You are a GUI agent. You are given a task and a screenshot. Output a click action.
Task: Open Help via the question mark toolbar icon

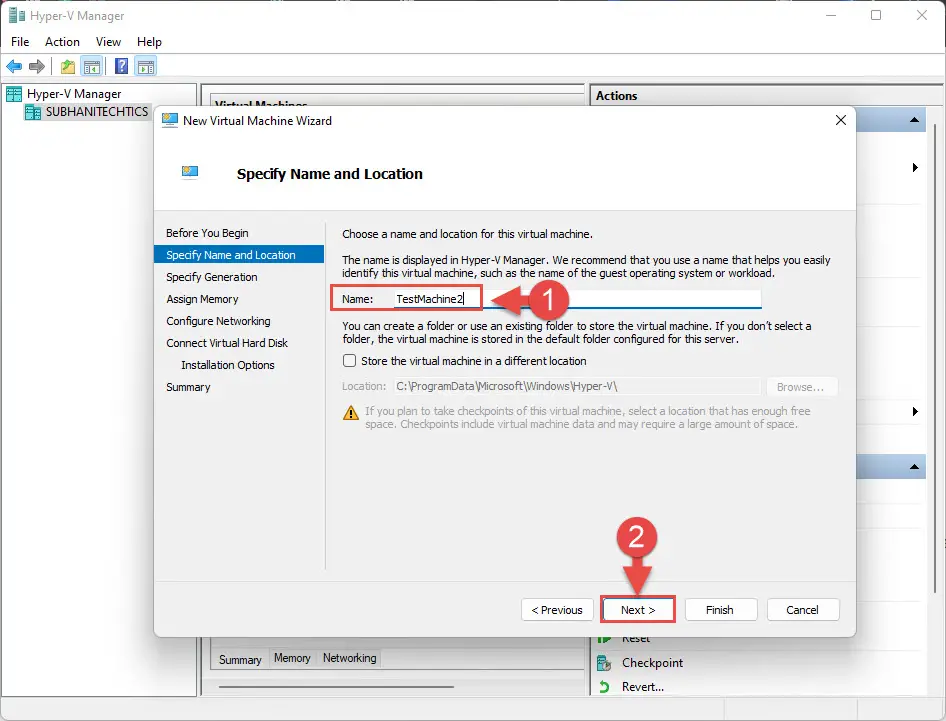point(121,66)
